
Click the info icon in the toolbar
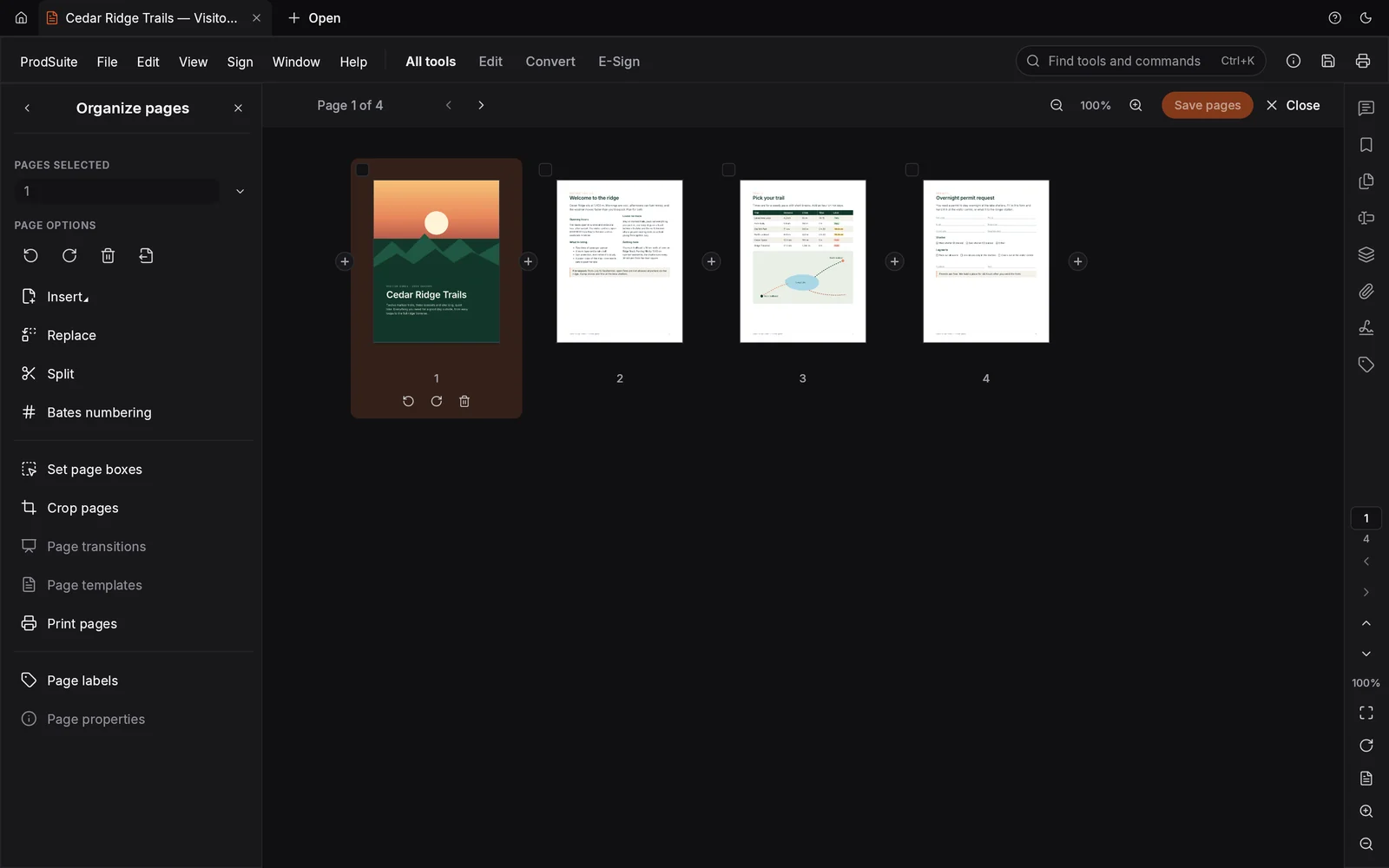1294,61
